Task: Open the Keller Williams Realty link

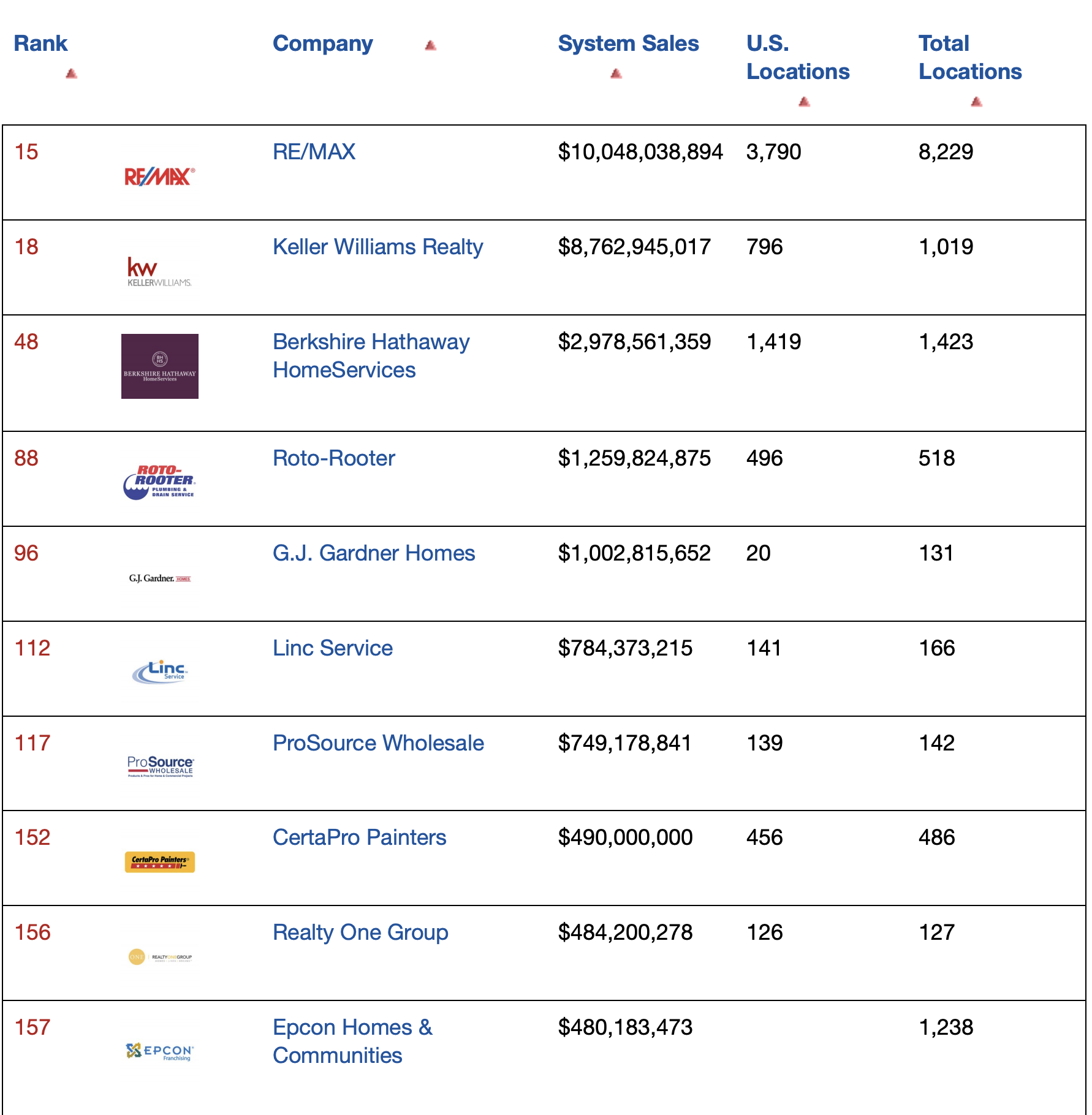Action: 378,247
